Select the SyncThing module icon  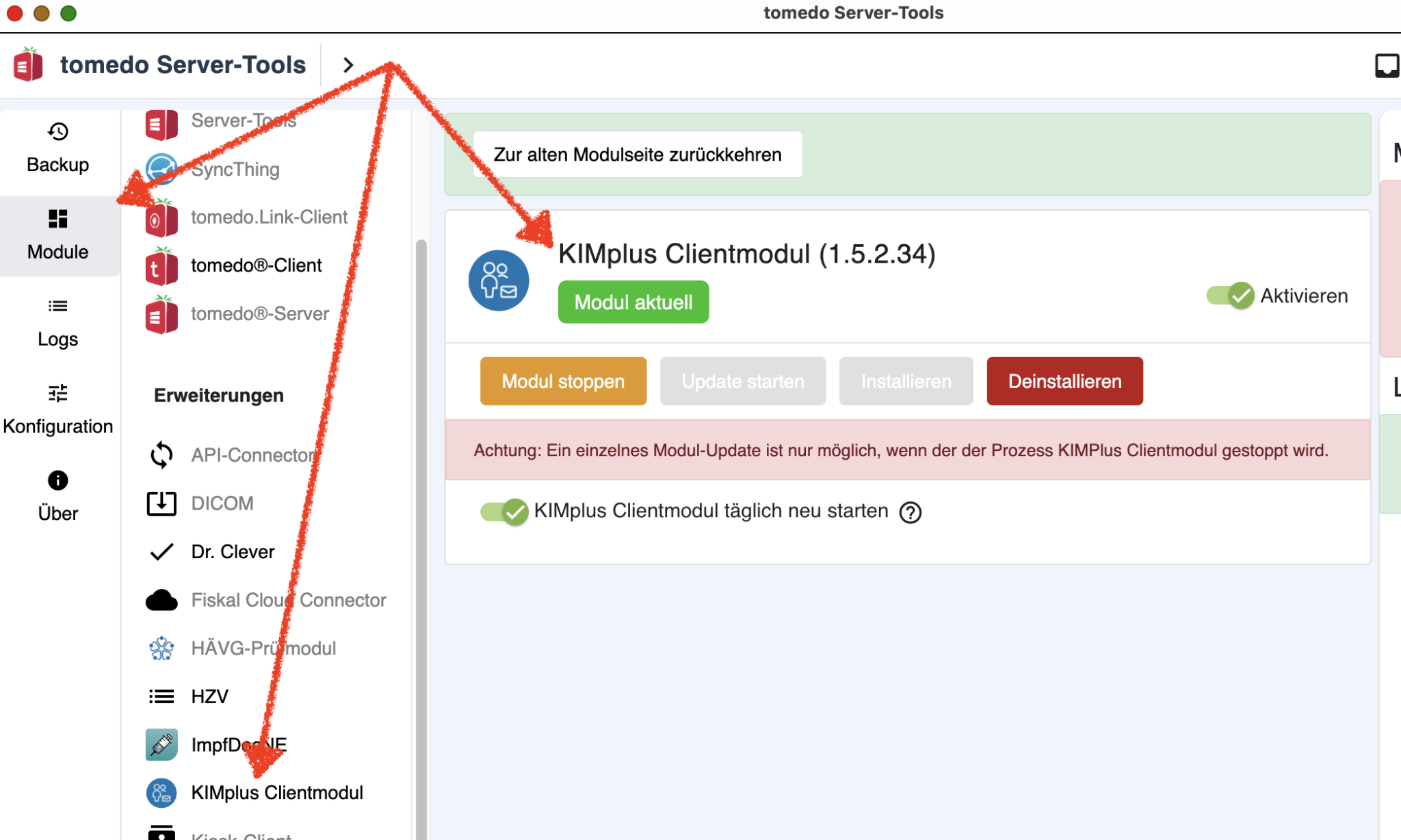(161, 169)
